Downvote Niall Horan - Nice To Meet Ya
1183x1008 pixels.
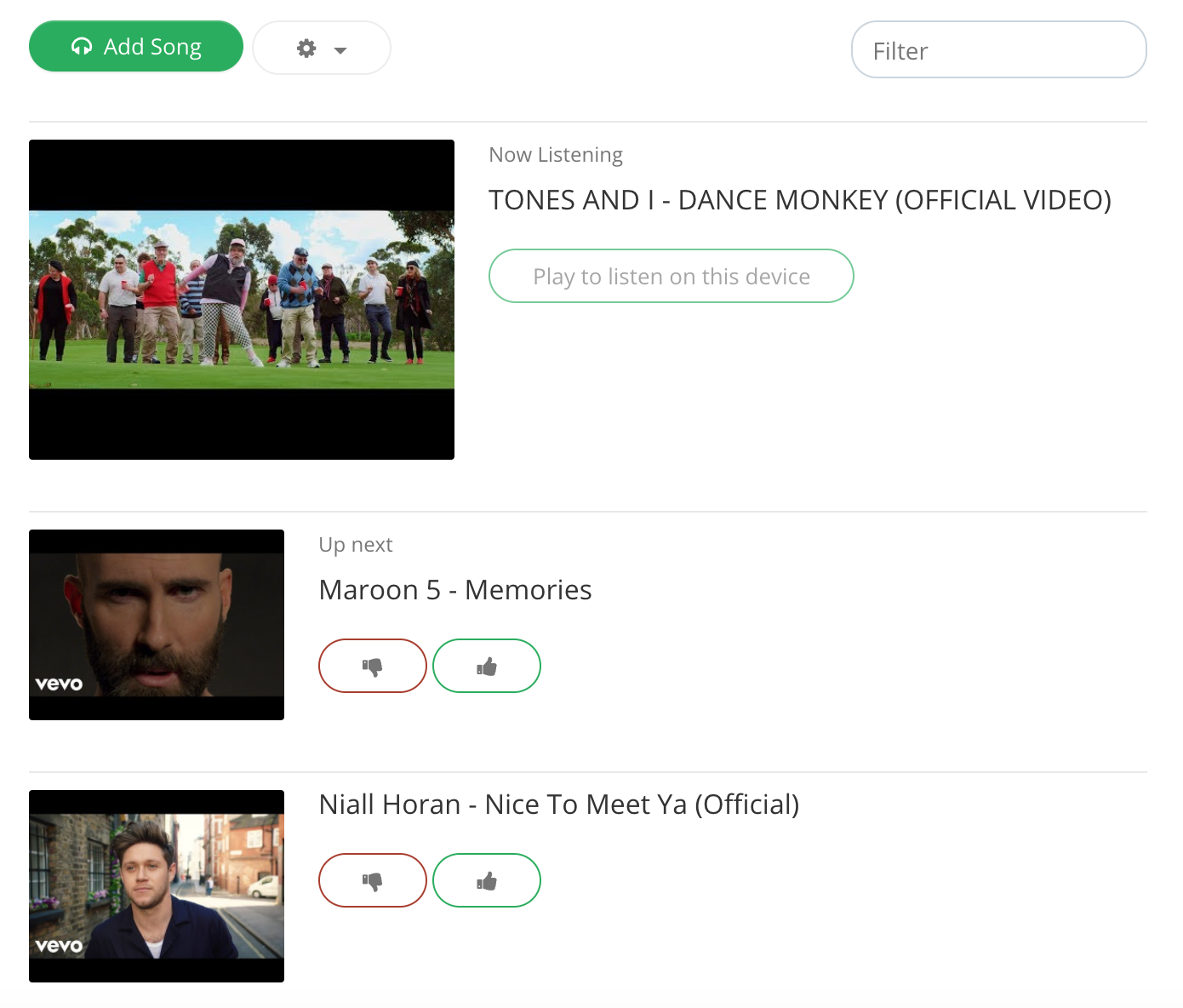pyautogui.click(x=373, y=880)
